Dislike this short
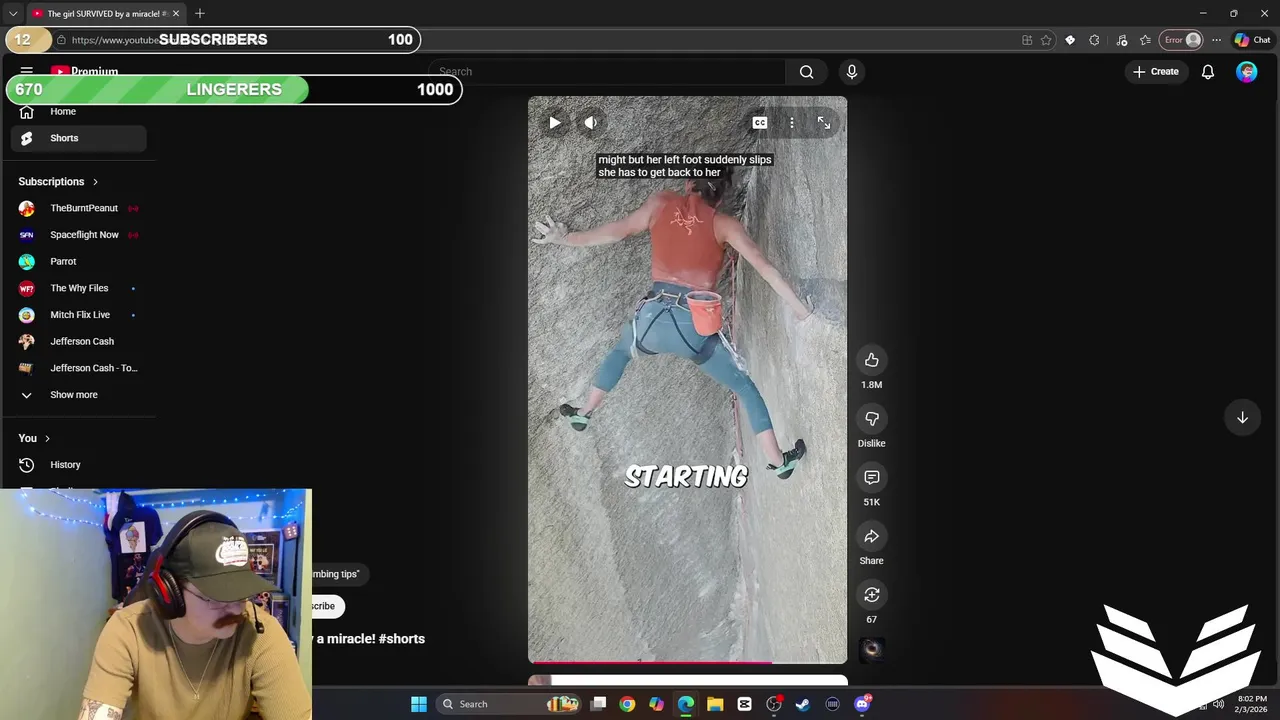Screen dimensions: 1280x720 point(872,419)
